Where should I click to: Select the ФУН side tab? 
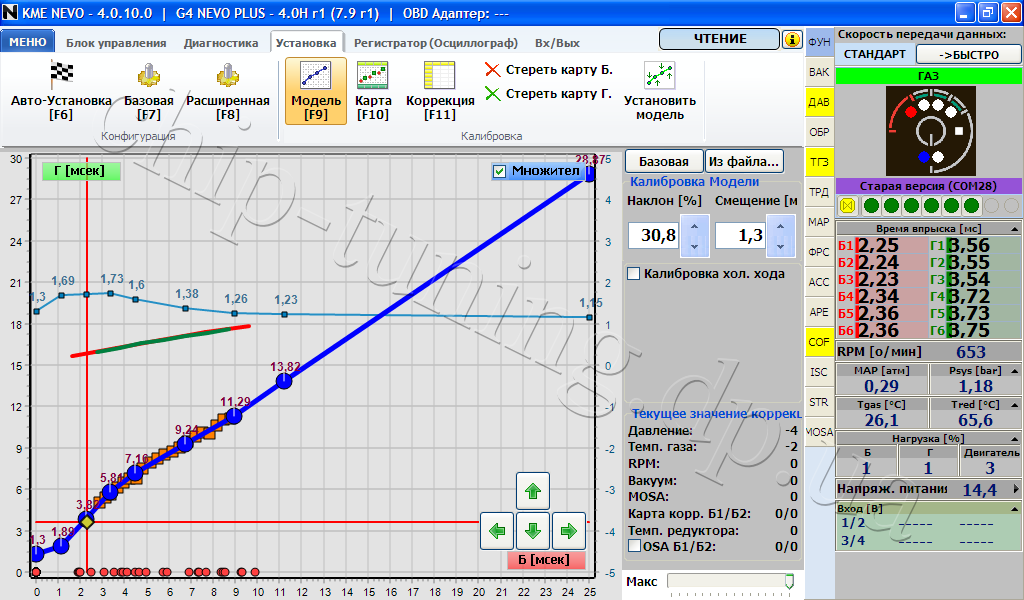pos(819,42)
